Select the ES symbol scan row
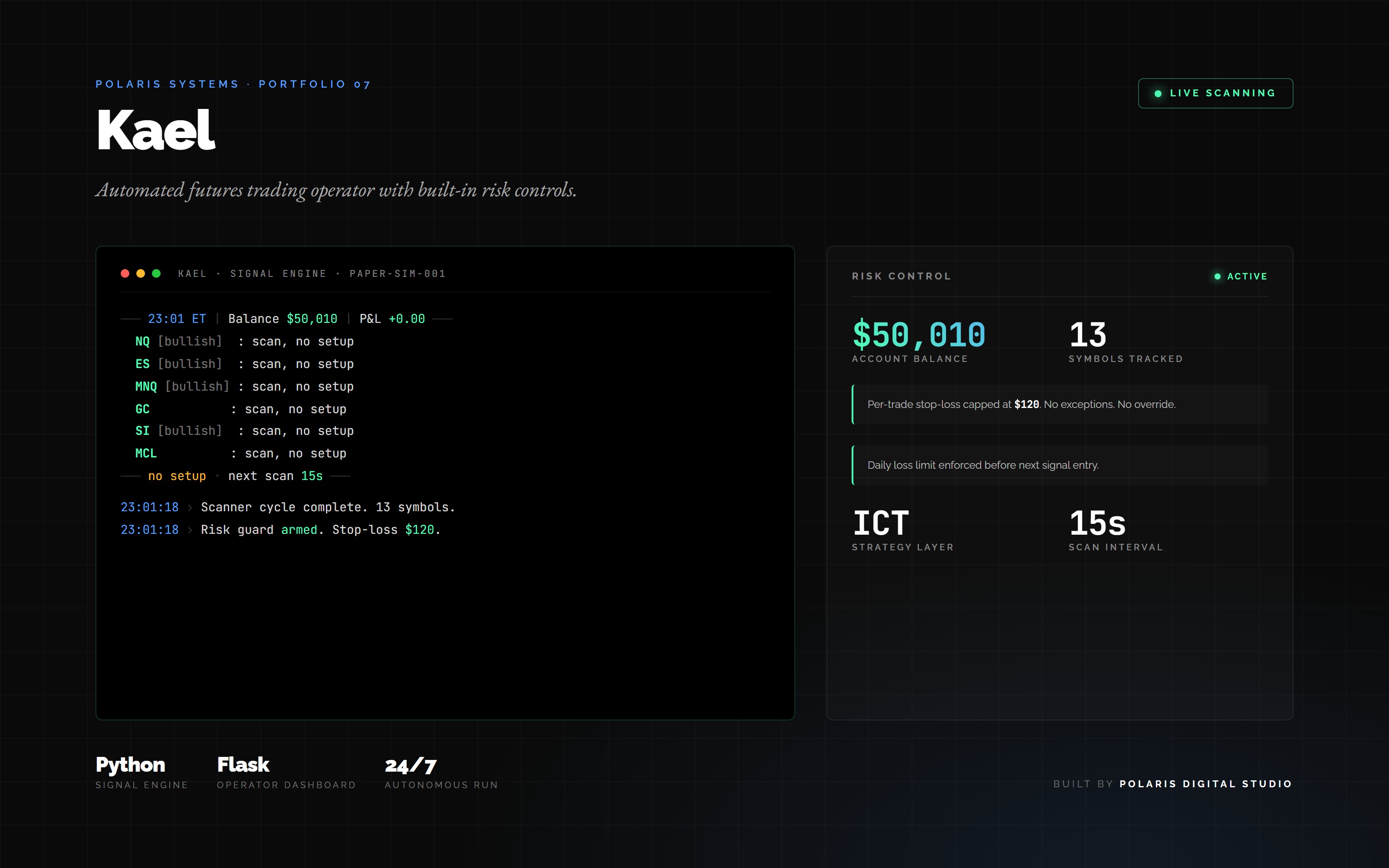The image size is (1389, 868). coord(244,364)
